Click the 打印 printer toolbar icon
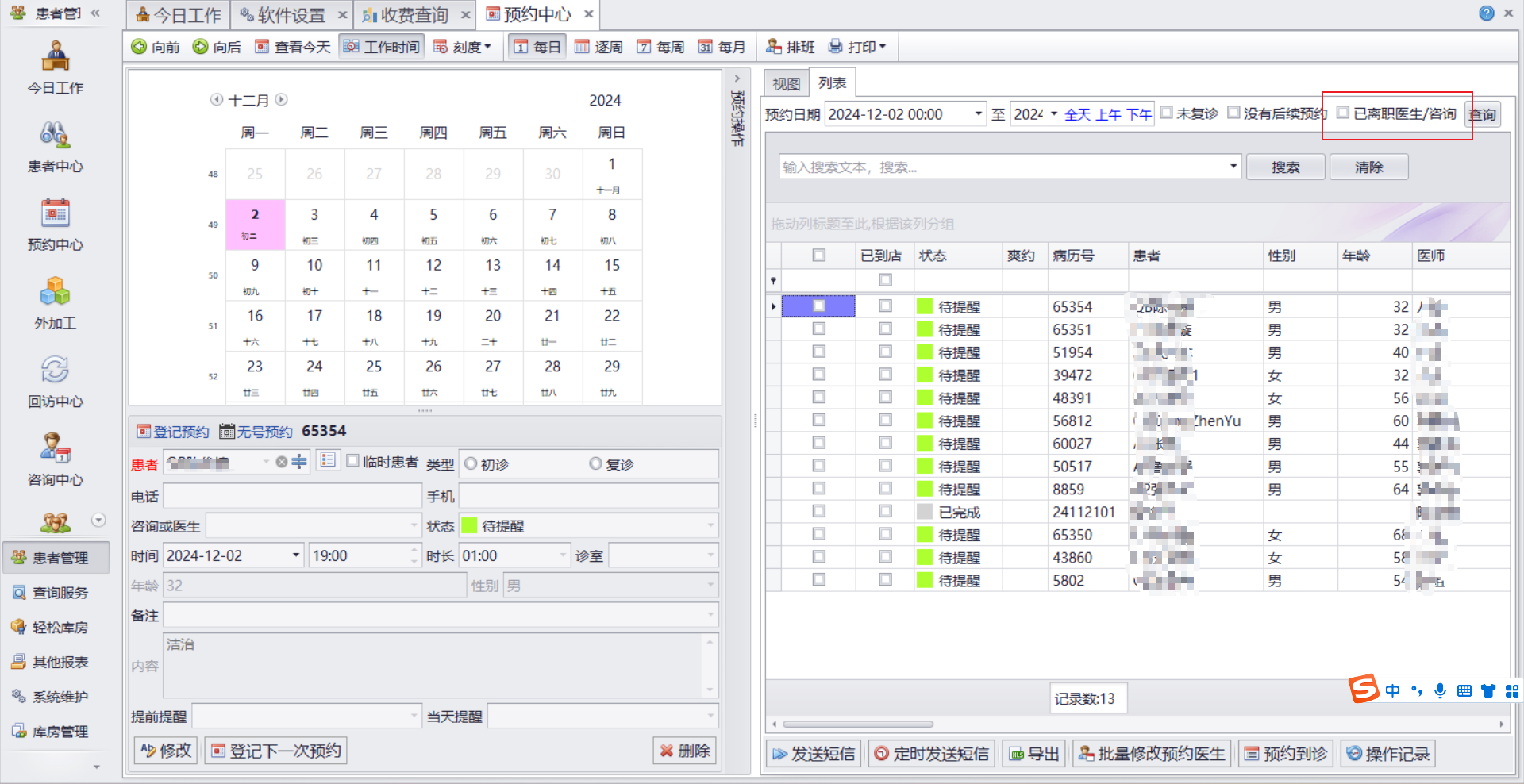Viewport: 1524px width, 784px height. coord(835,47)
